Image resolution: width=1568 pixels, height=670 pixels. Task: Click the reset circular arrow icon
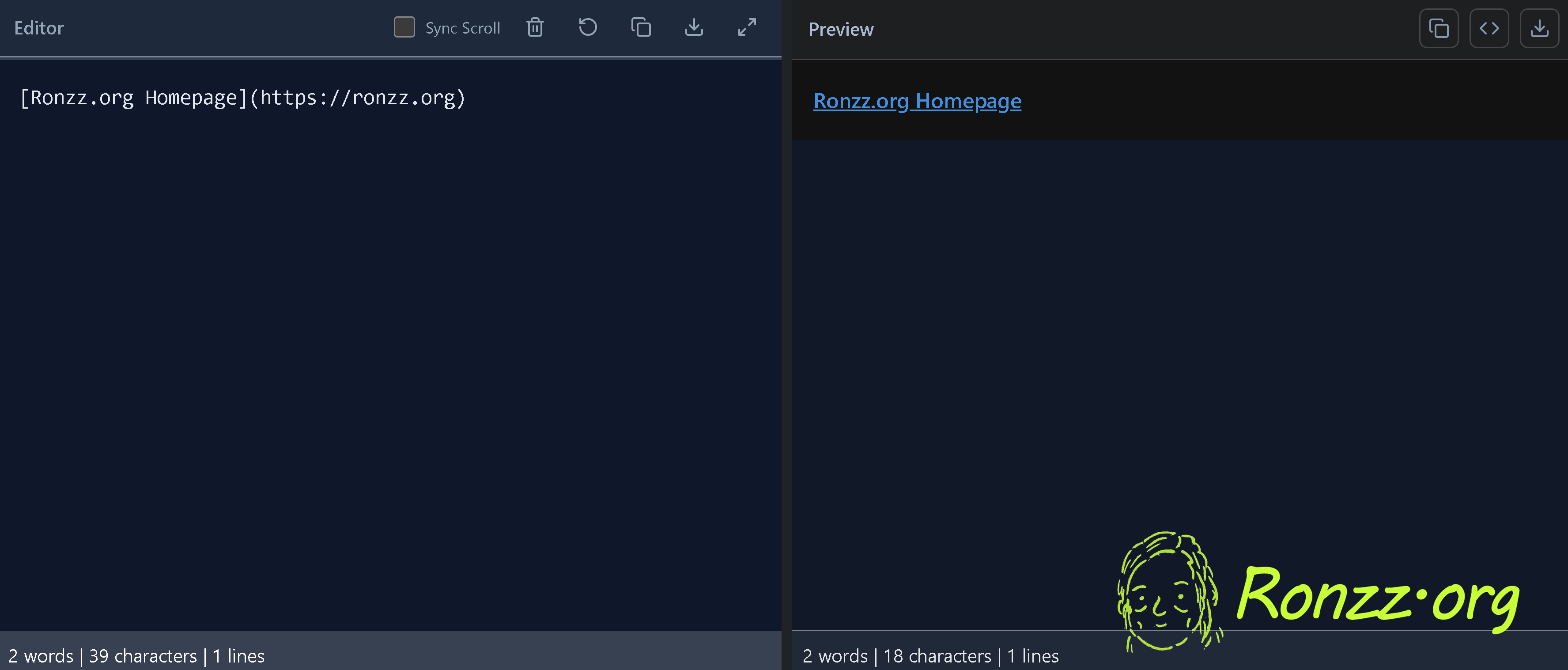click(x=587, y=27)
